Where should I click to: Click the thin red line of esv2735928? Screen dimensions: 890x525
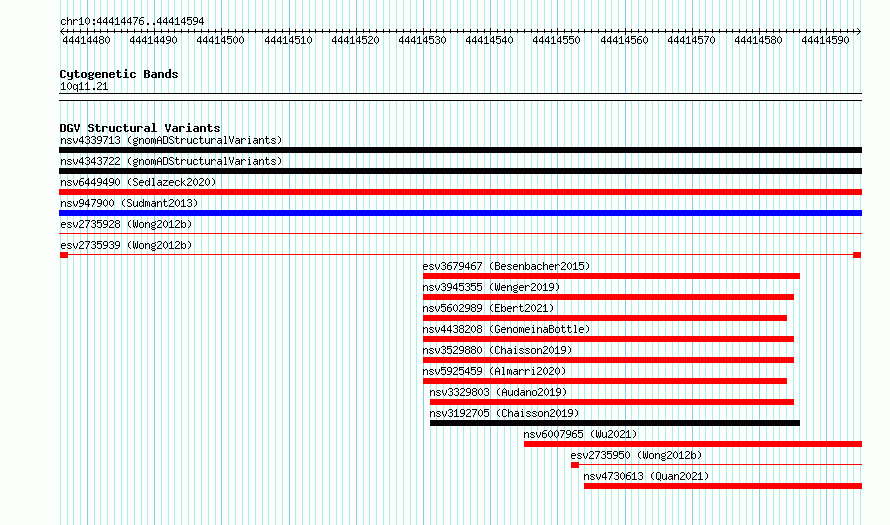tap(460, 234)
